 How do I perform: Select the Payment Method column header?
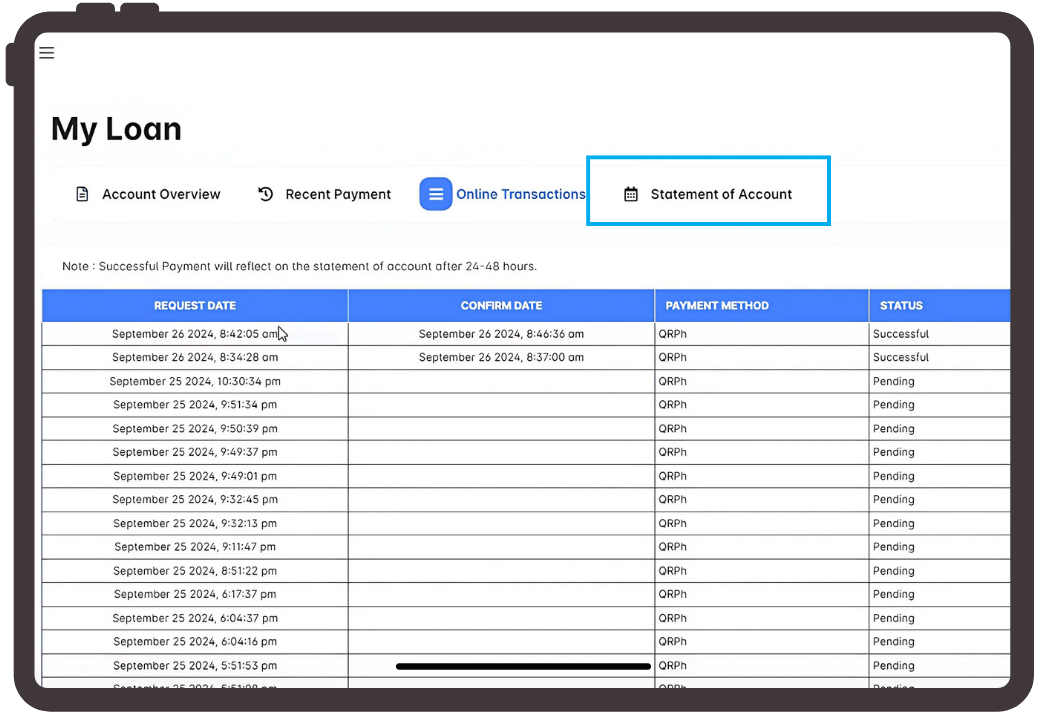[x=717, y=305]
